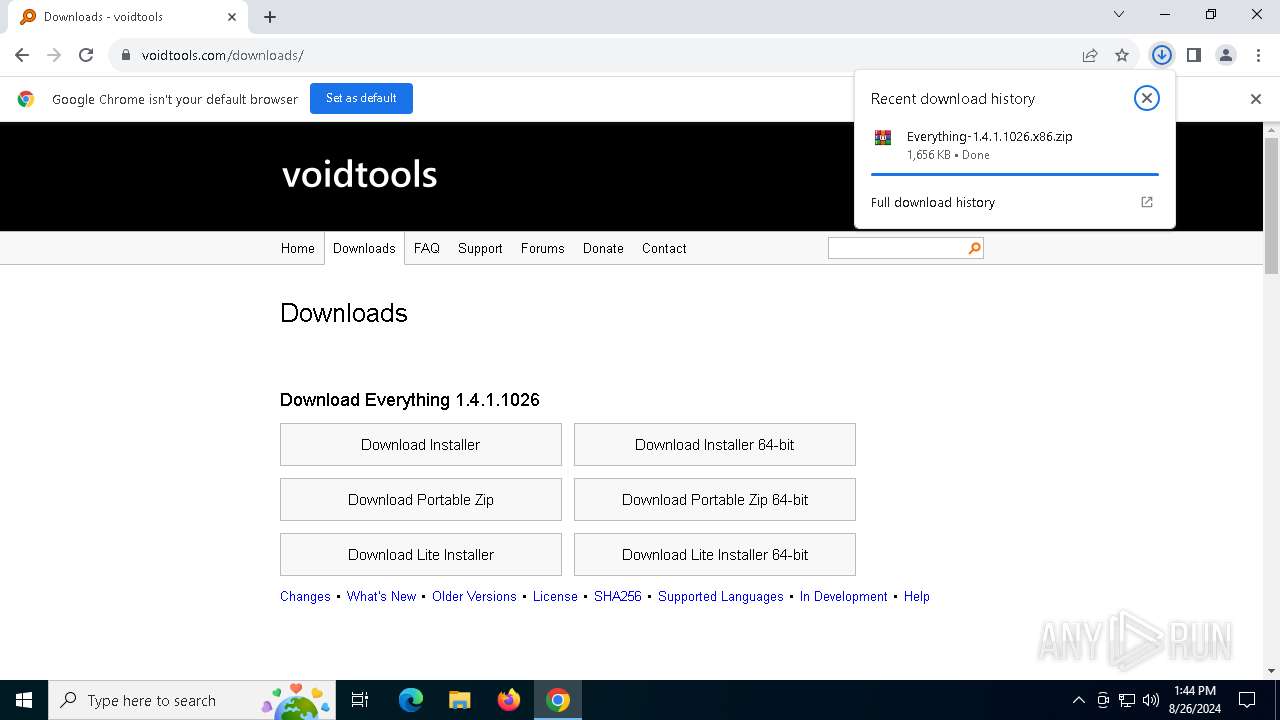
Task: Click the page vertical scrollbar thumb
Action: 1272,205
